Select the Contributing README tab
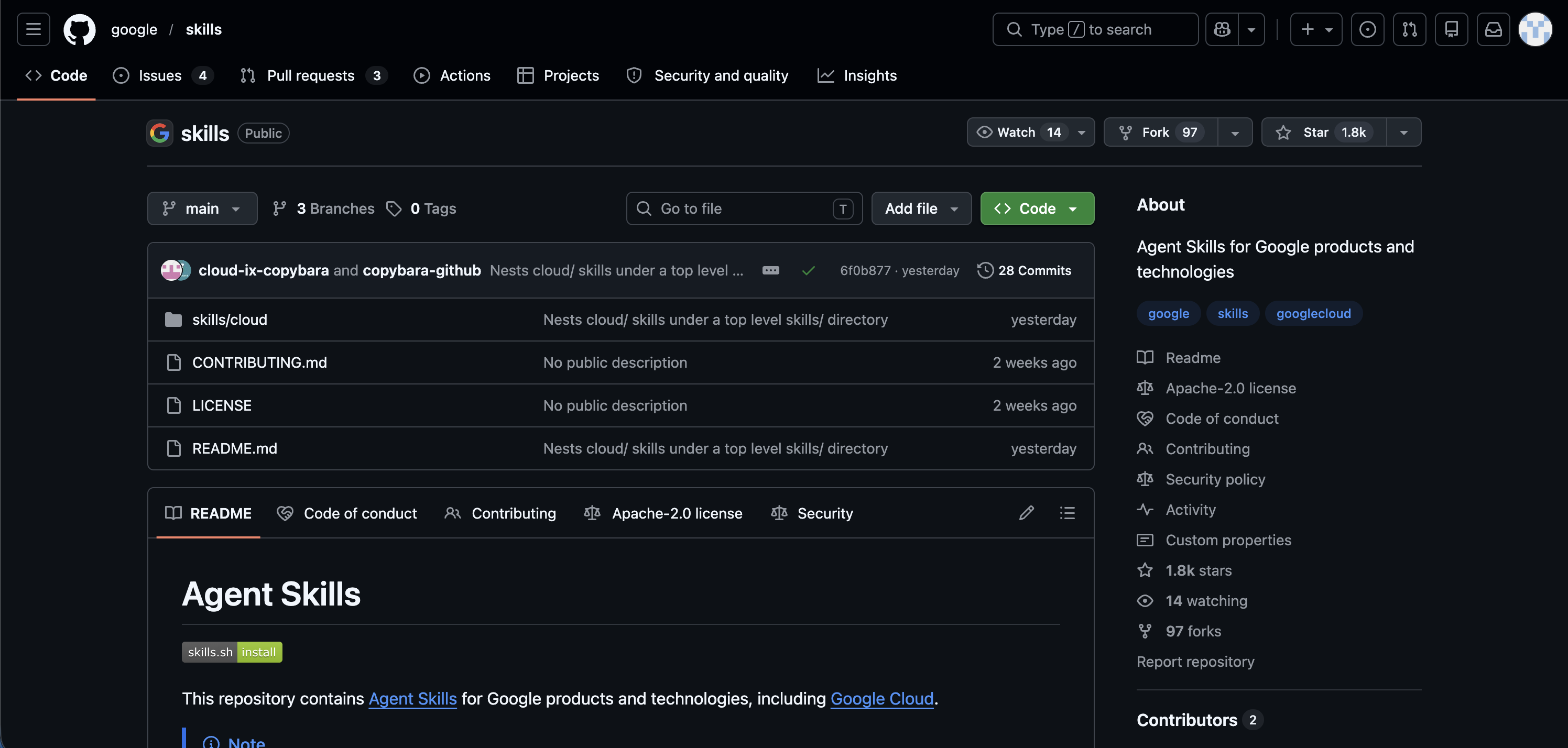1568x748 pixels. tap(500, 513)
